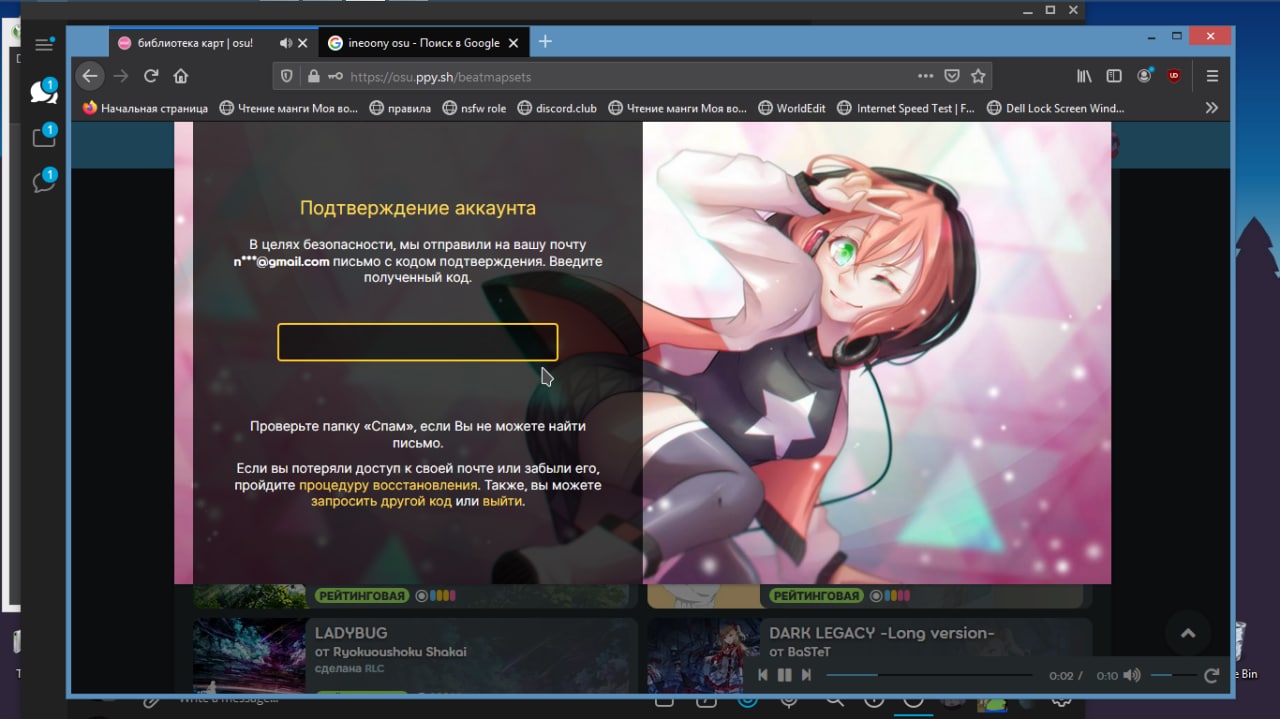Viewport: 1280px width, 719px height.
Task: Click the repeat icon in player
Action: 1212,675
